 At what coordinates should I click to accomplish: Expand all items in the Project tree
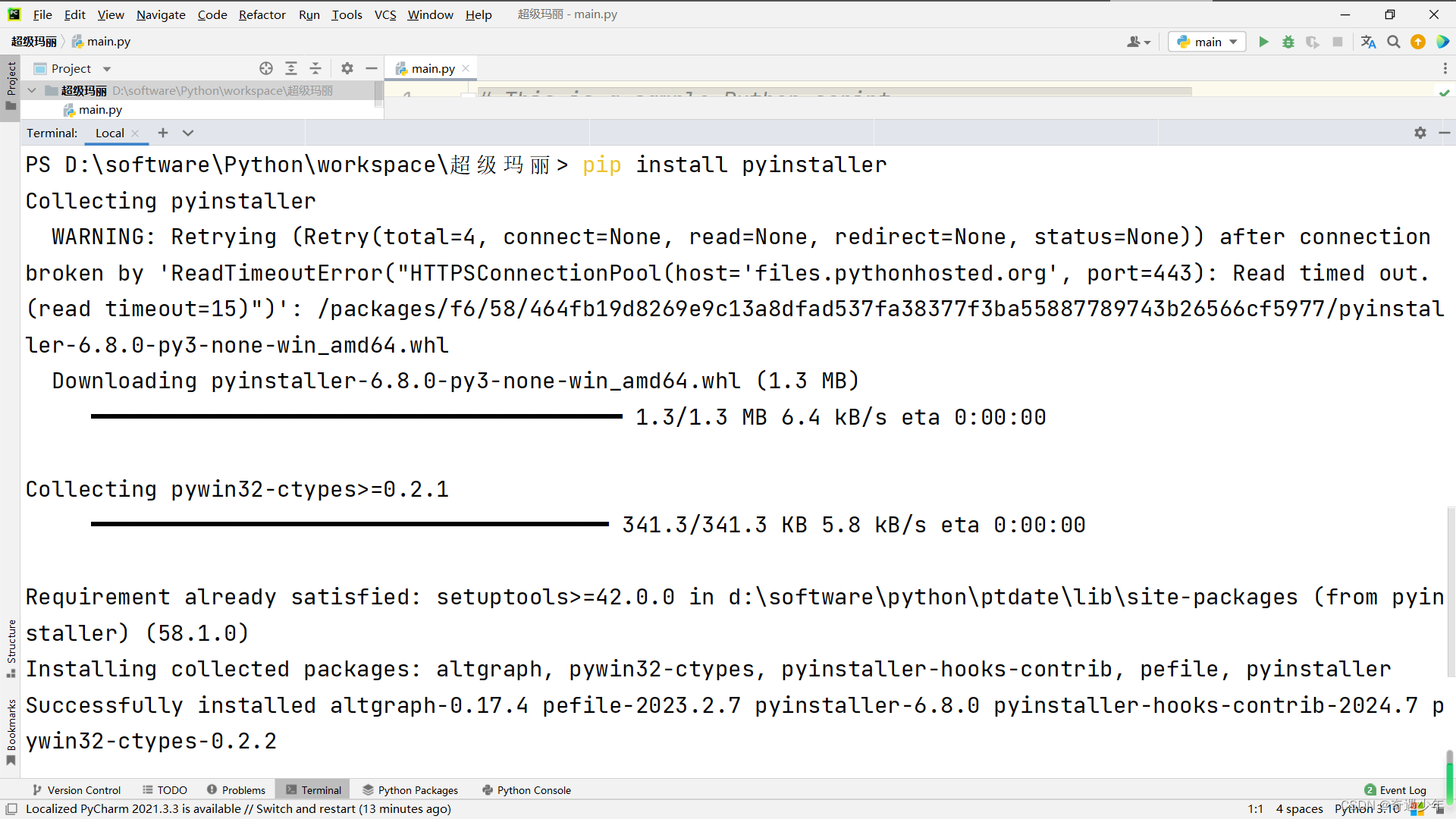(x=290, y=68)
